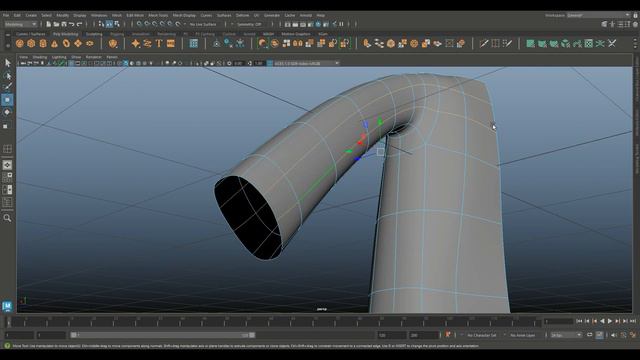Screen dimensions: 640x360
Task: Open the Deform menu
Action: pyautogui.click(x=242, y=15)
